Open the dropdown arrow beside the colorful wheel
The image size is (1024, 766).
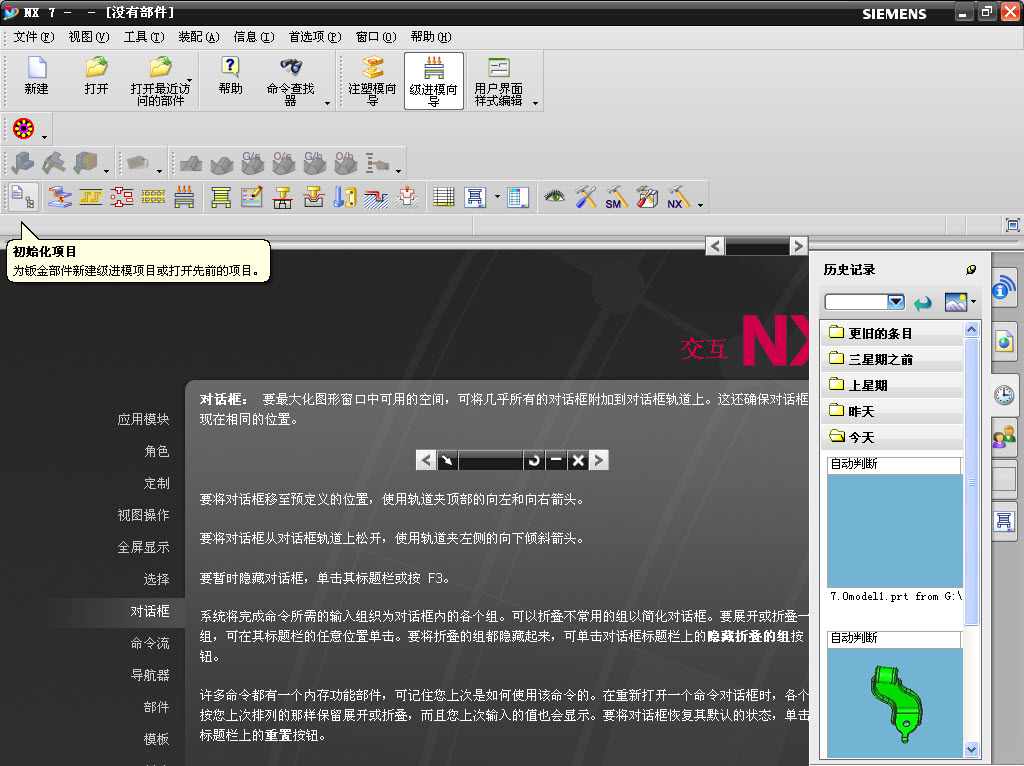click(x=44, y=137)
